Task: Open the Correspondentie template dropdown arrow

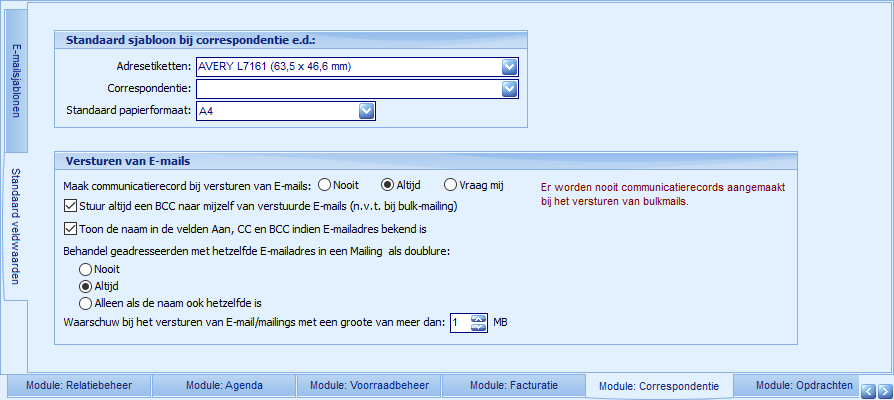Action: click(x=509, y=89)
